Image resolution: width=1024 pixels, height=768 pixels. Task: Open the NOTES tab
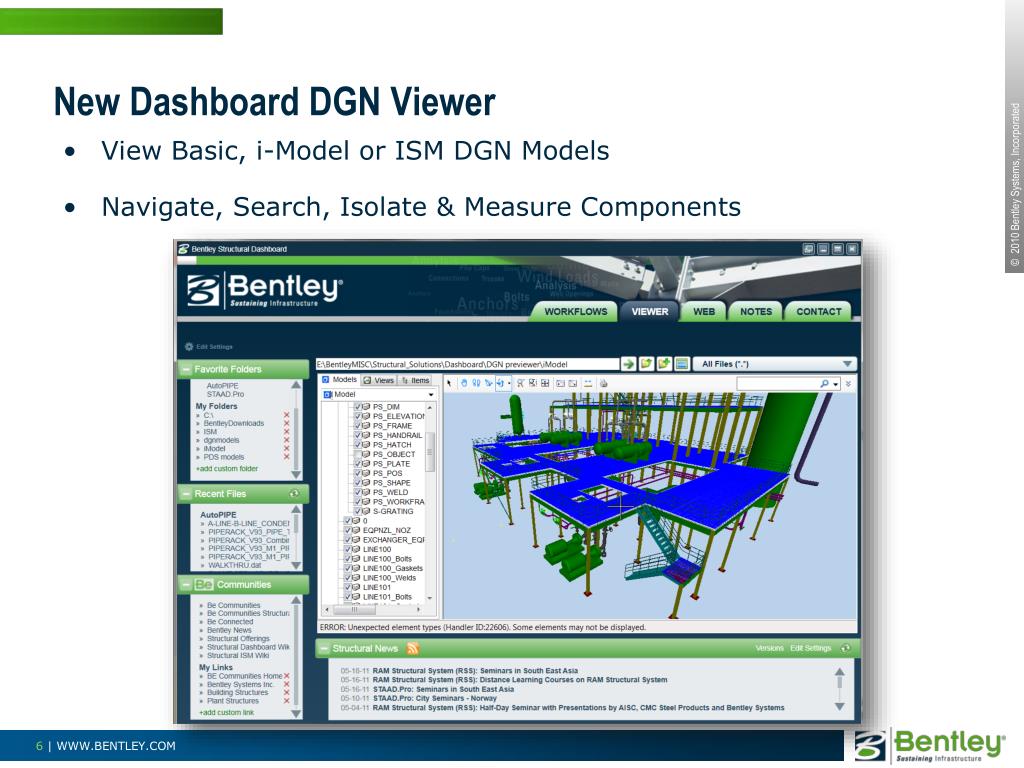[x=756, y=312]
